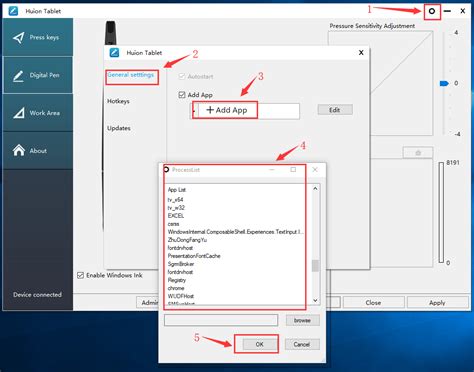
Task: Select Updates in the settings dialog
Action: (119, 128)
